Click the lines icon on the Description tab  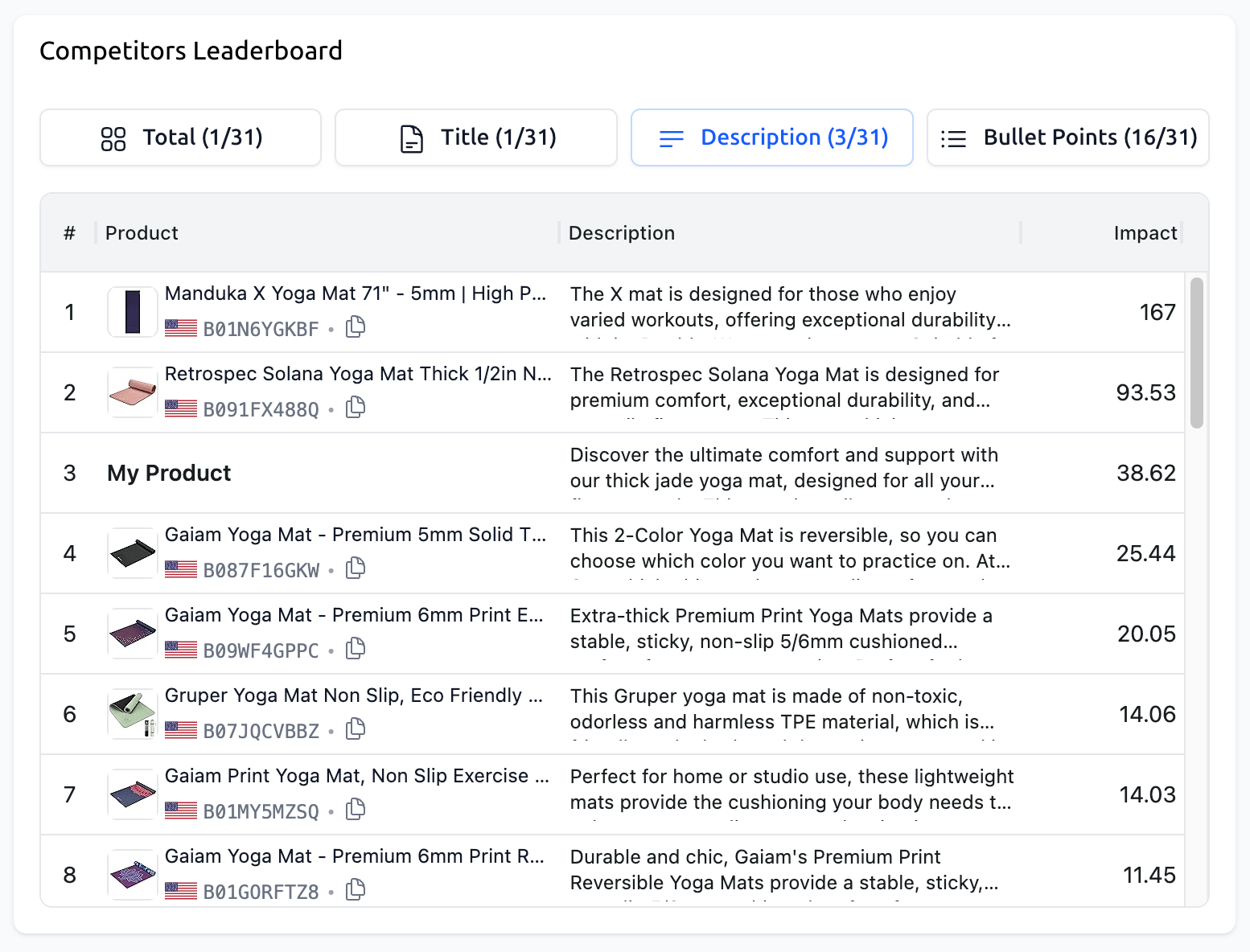click(670, 138)
